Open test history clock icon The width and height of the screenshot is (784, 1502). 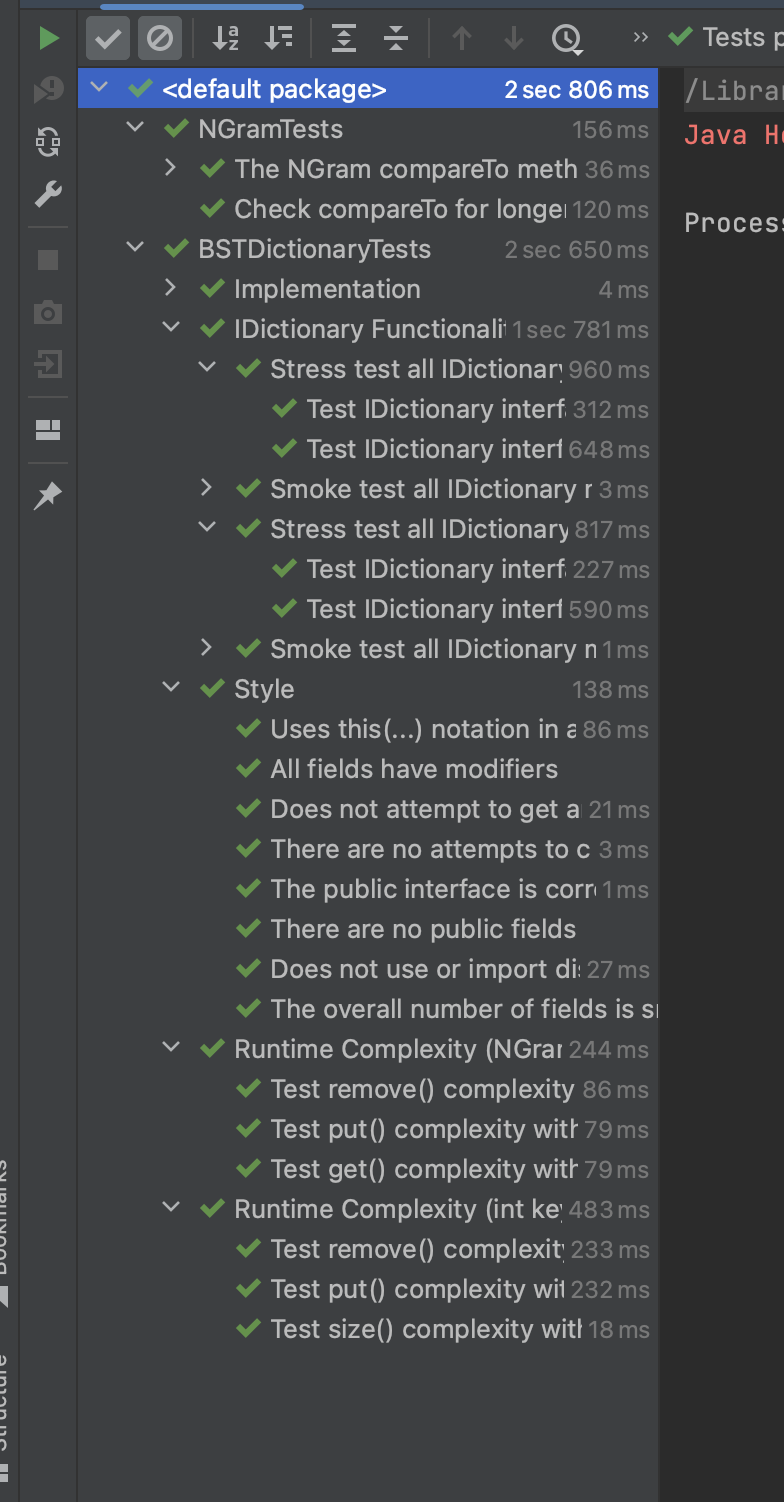[566, 39]
